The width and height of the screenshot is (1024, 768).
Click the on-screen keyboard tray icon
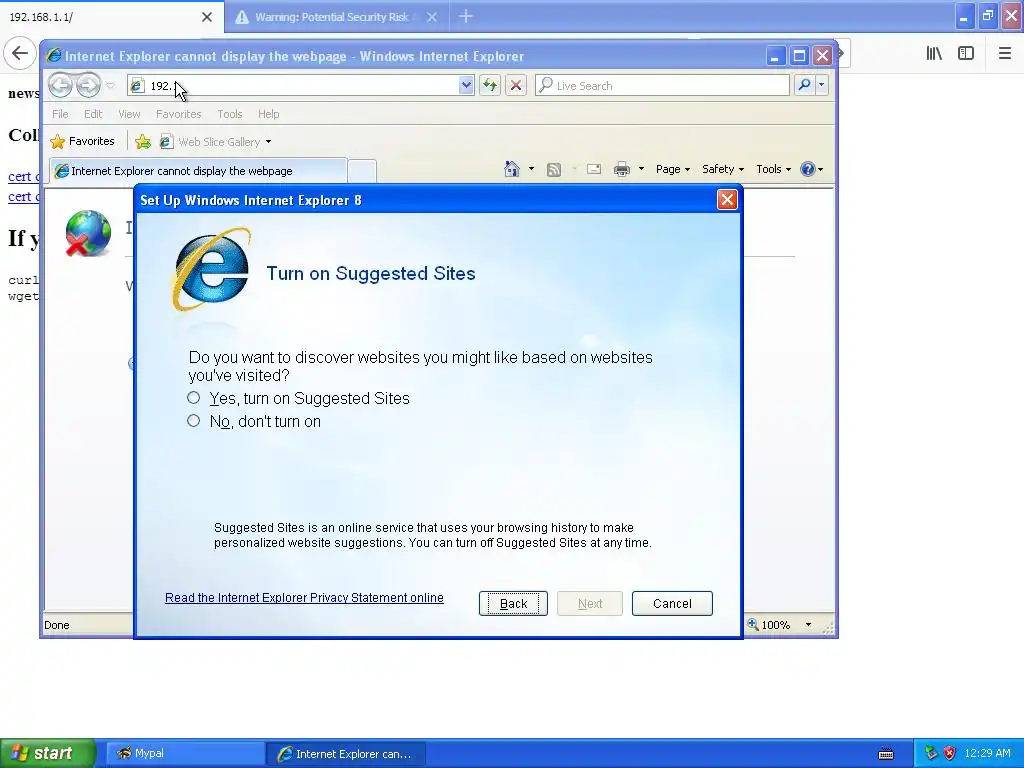tap(886, 754)
